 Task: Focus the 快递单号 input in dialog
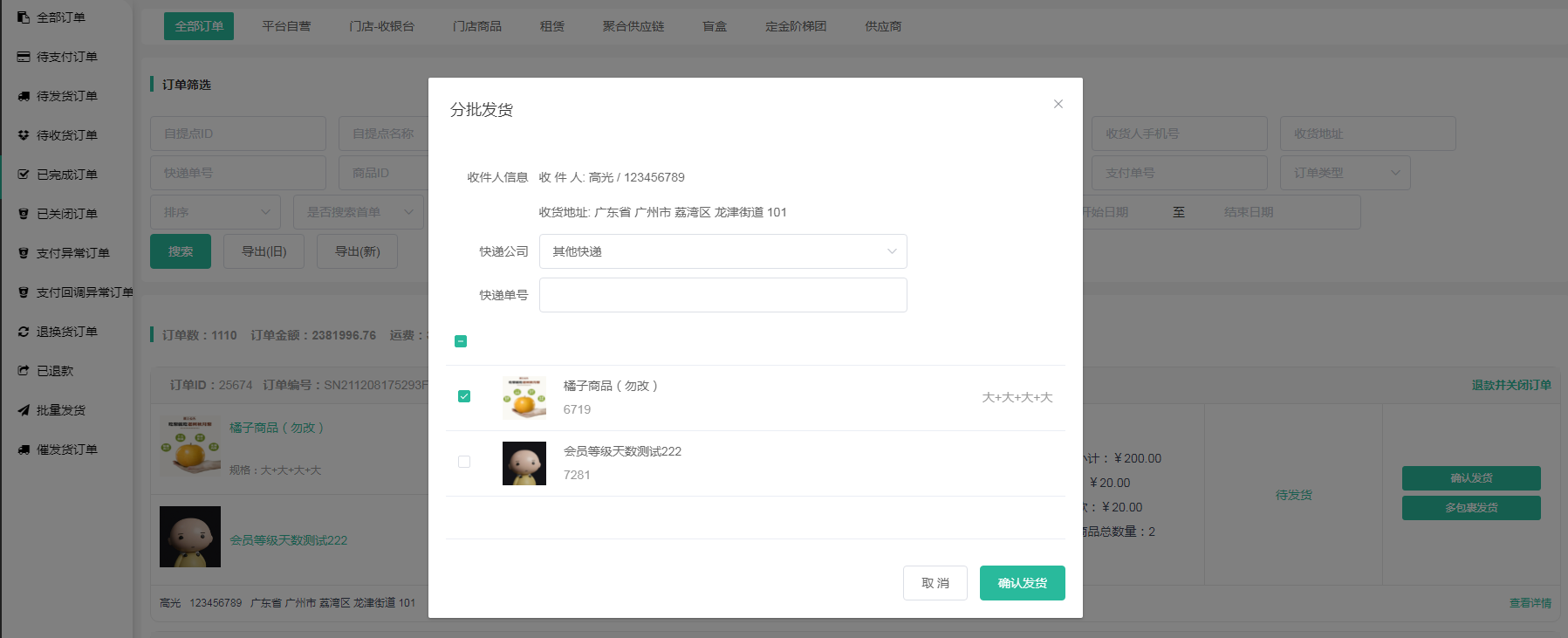click(722, 295)
